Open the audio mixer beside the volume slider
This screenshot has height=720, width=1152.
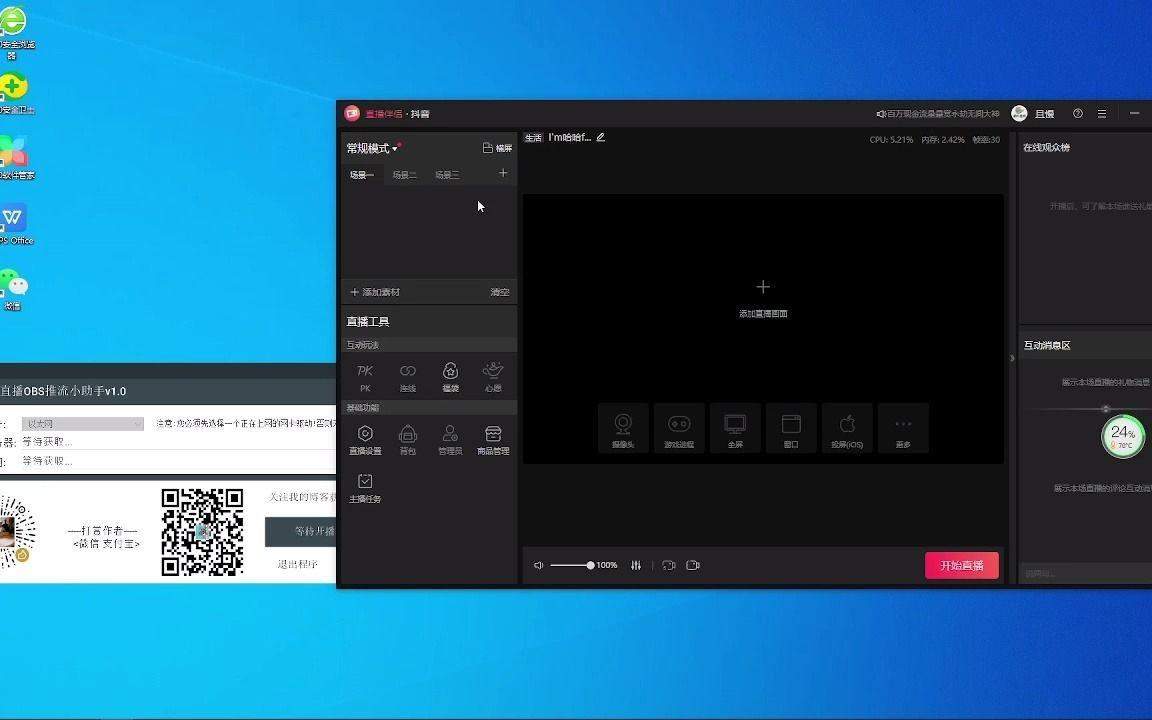tap(636, 565)
